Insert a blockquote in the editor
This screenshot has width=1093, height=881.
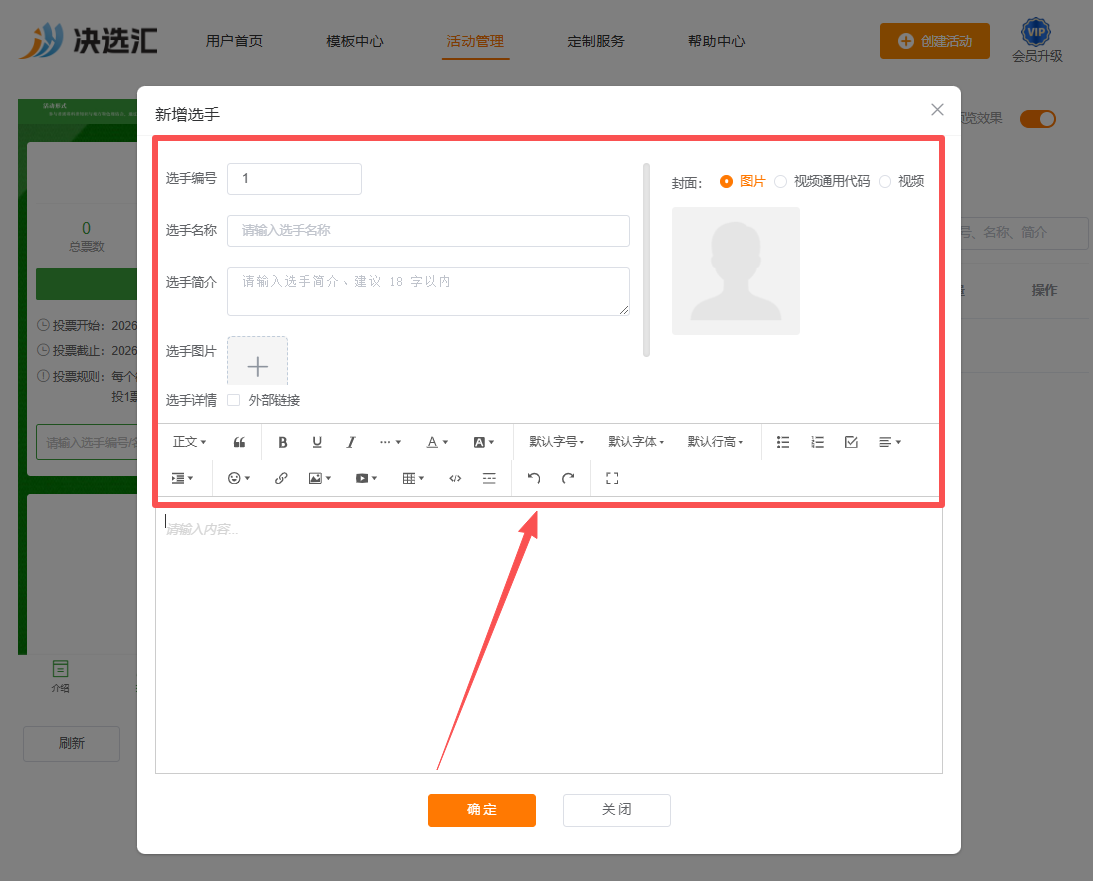pos(239,442)
